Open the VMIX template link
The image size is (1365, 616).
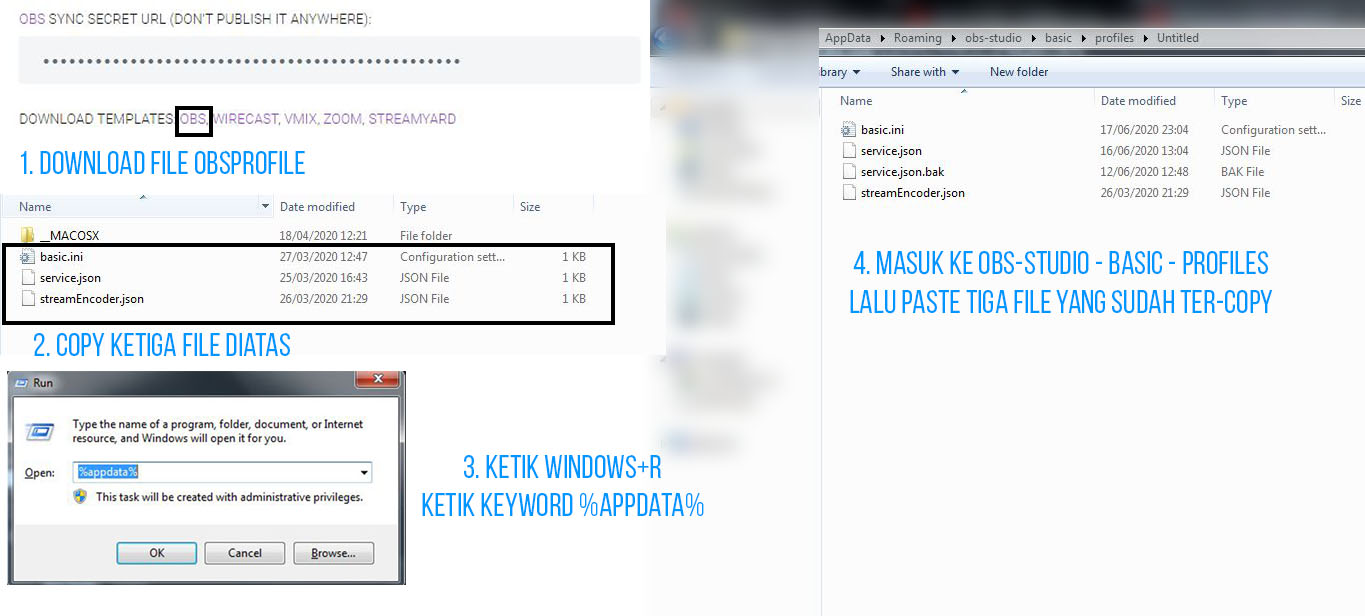coord(300,119)
